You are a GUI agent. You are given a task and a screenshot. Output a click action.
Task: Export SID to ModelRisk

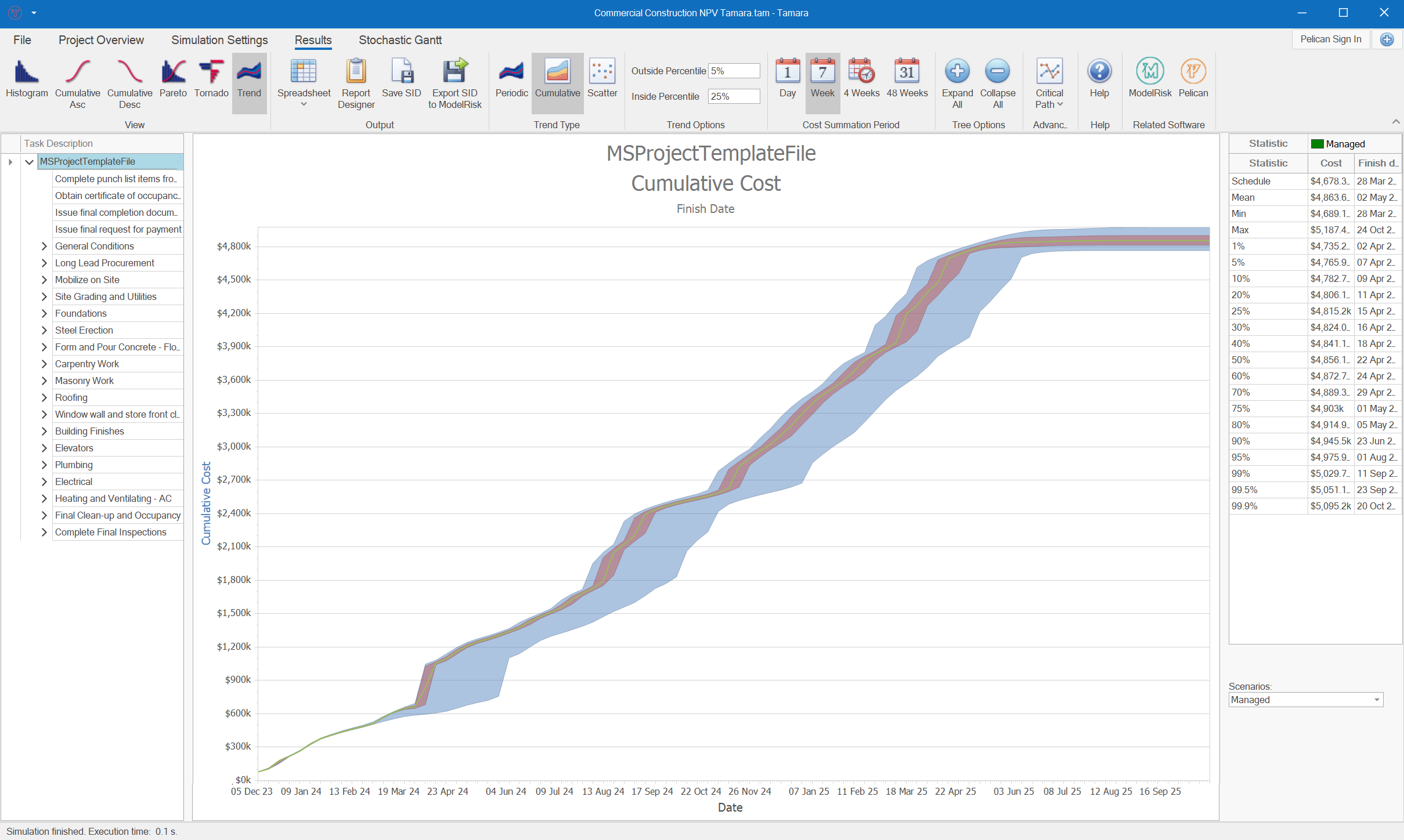454,81
